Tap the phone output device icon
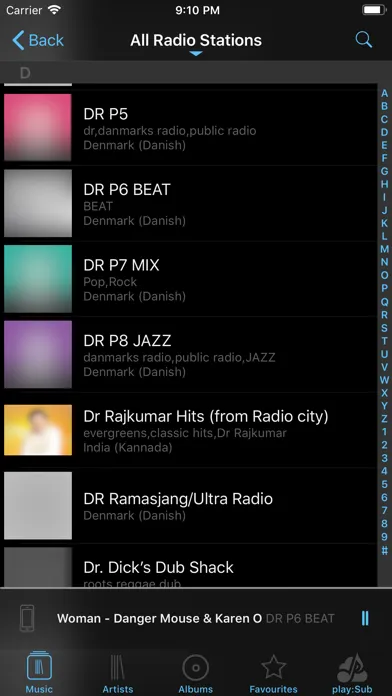The height and width of the screenshot is (696, 392). point(27,618)
